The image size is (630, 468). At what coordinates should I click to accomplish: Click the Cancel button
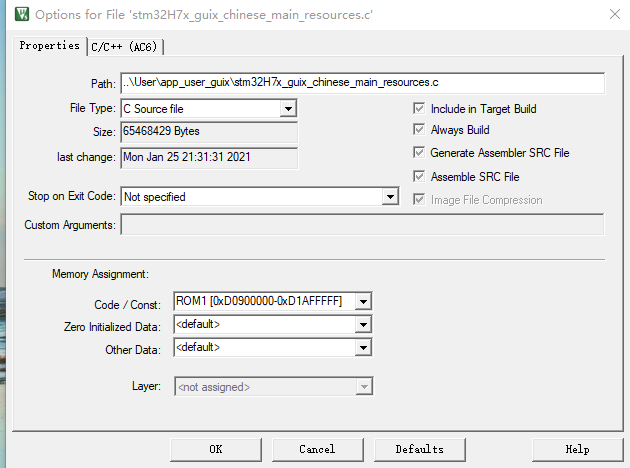317,450
